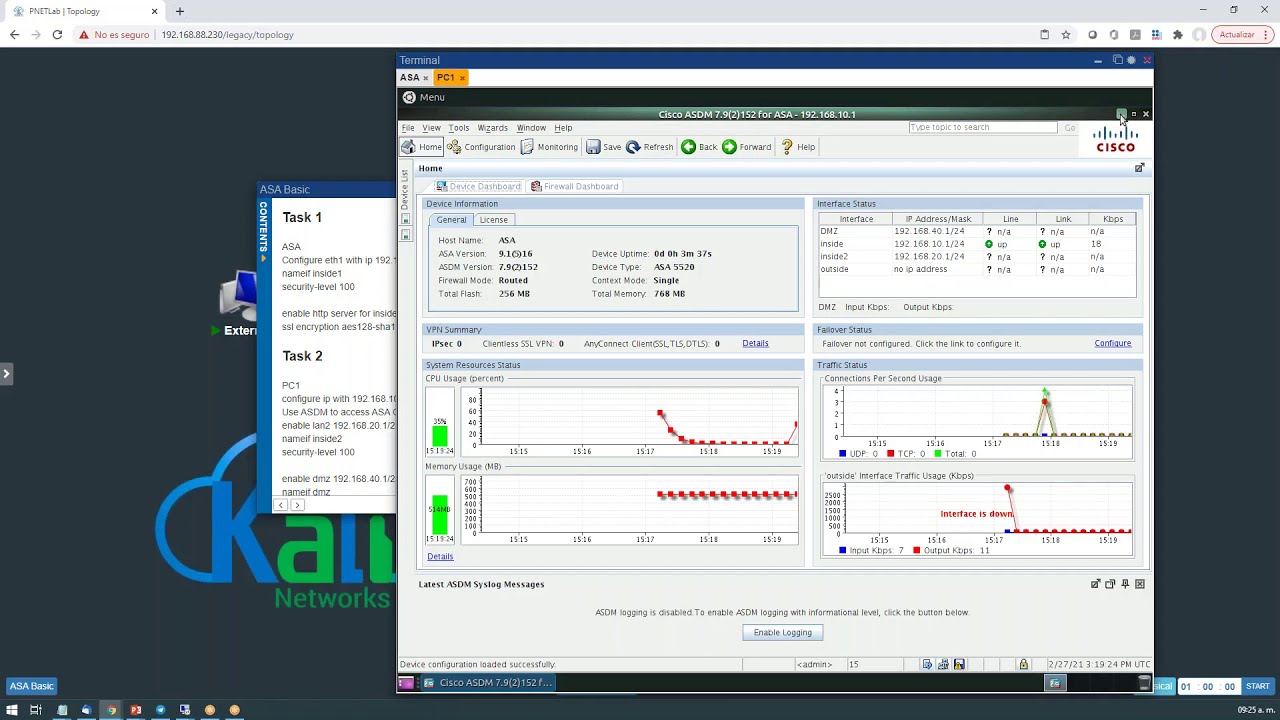Go to next page in ASA Basic panel
The width and height of the screenshot is (1280, 720).
(x=297, y=505)
